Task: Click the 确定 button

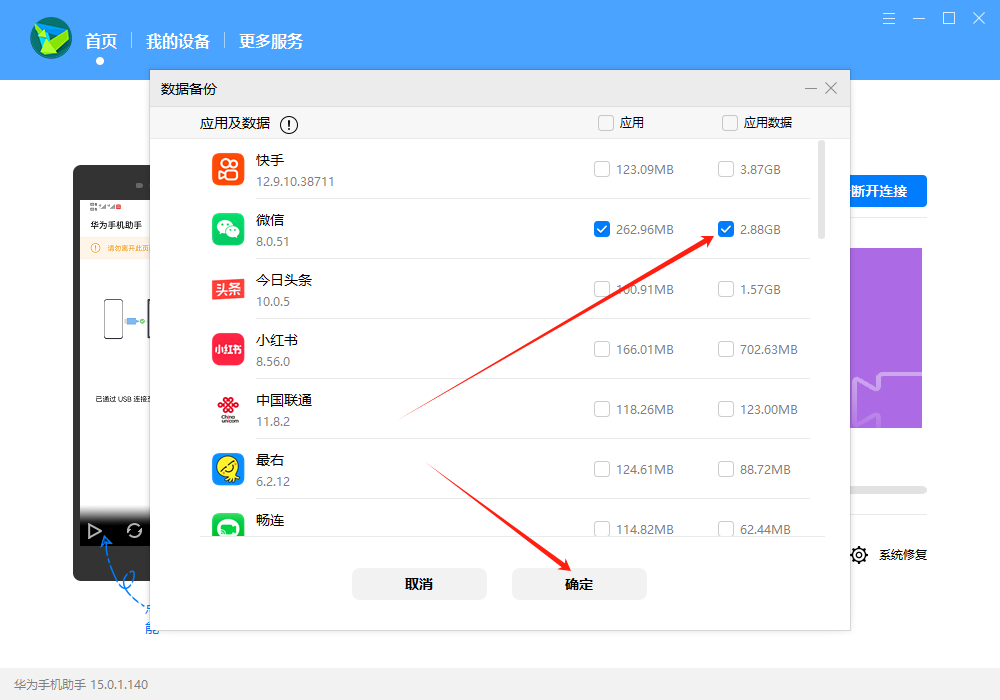Action: [579, 584]
